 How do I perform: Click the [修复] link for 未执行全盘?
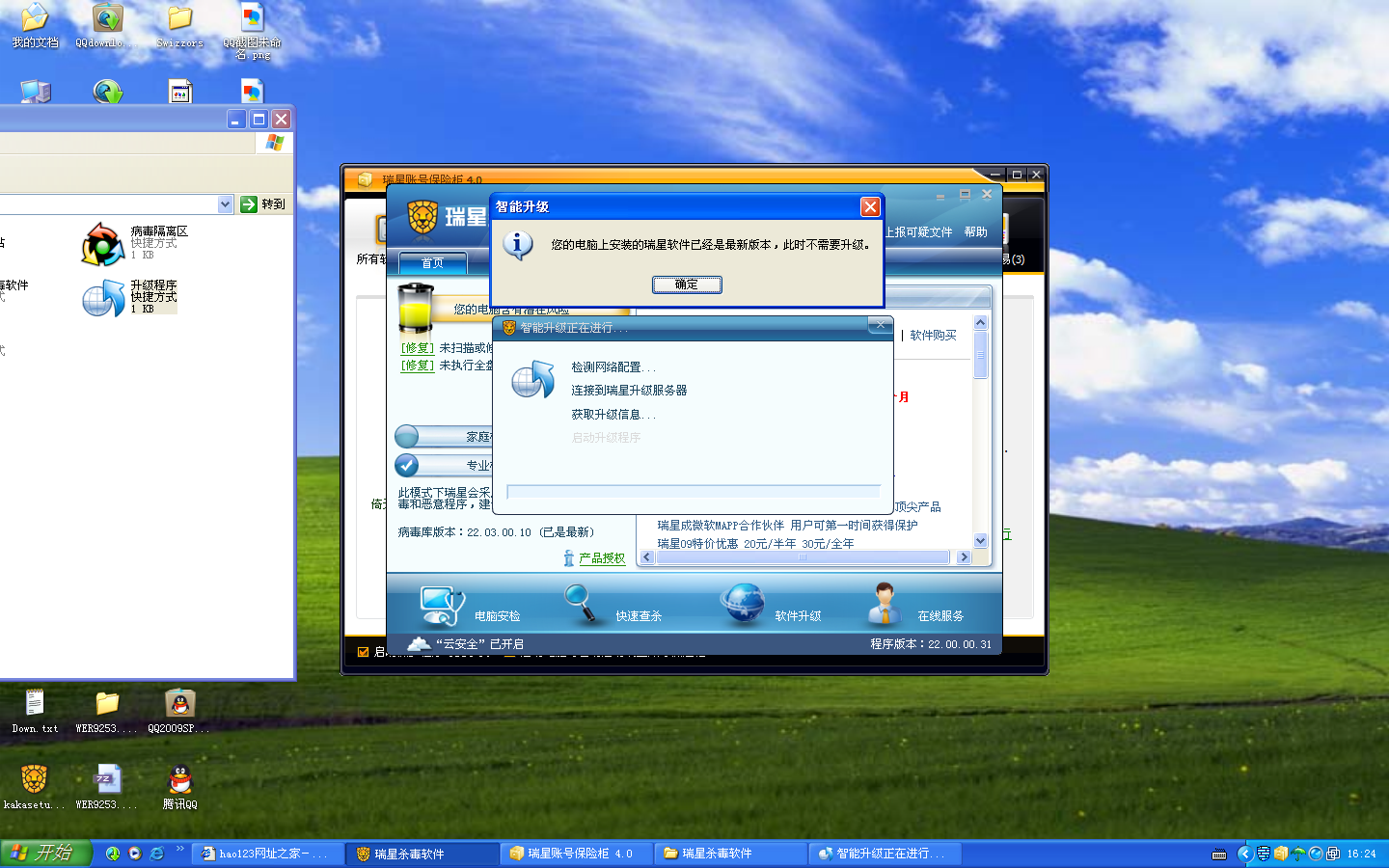click(418, 366)
